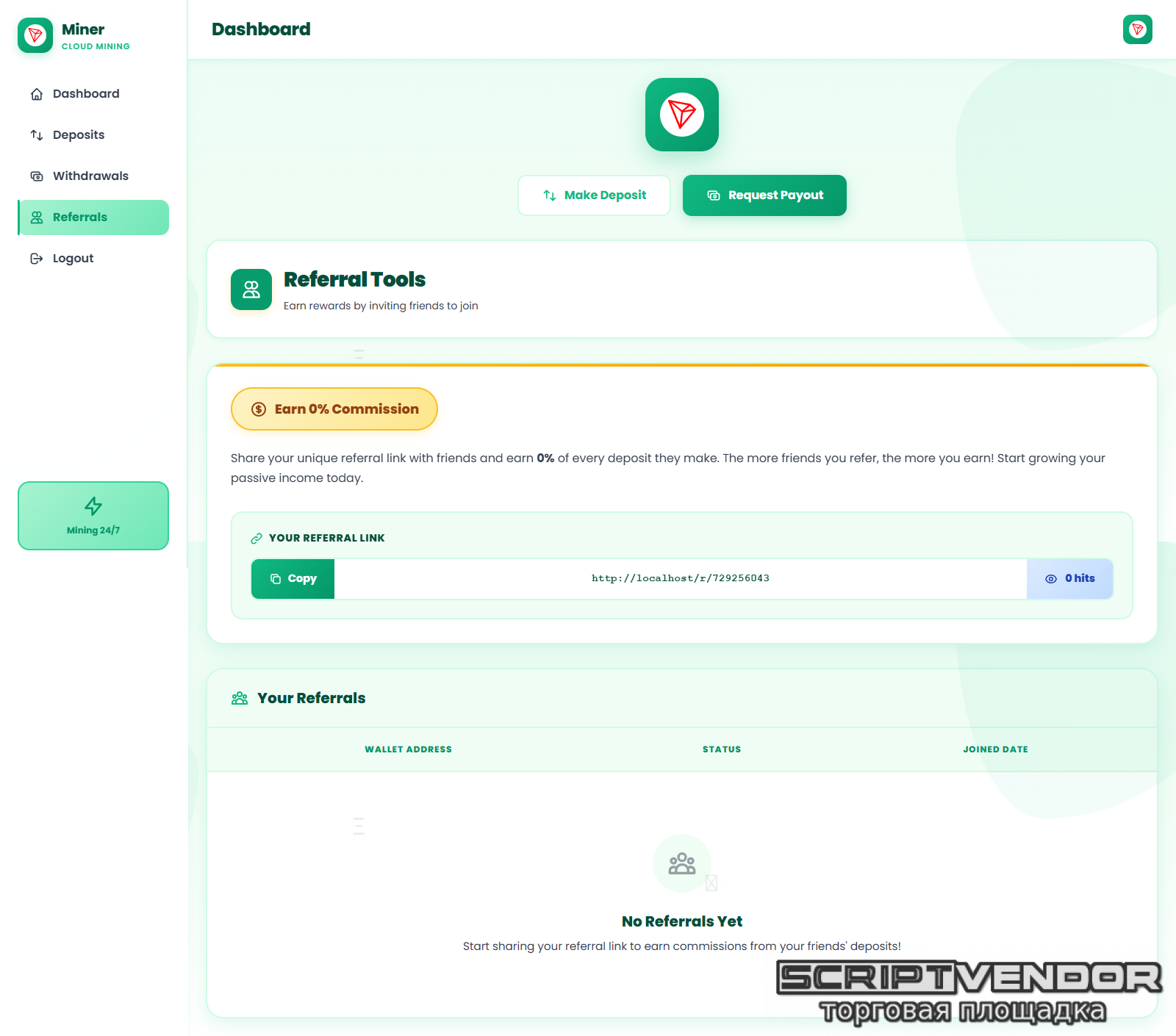Image resolution: width=1176 pixels, height=1036 pixels.
Task: Click the referral link URL field
Action: pyautogui.click(x=680, y=579)
